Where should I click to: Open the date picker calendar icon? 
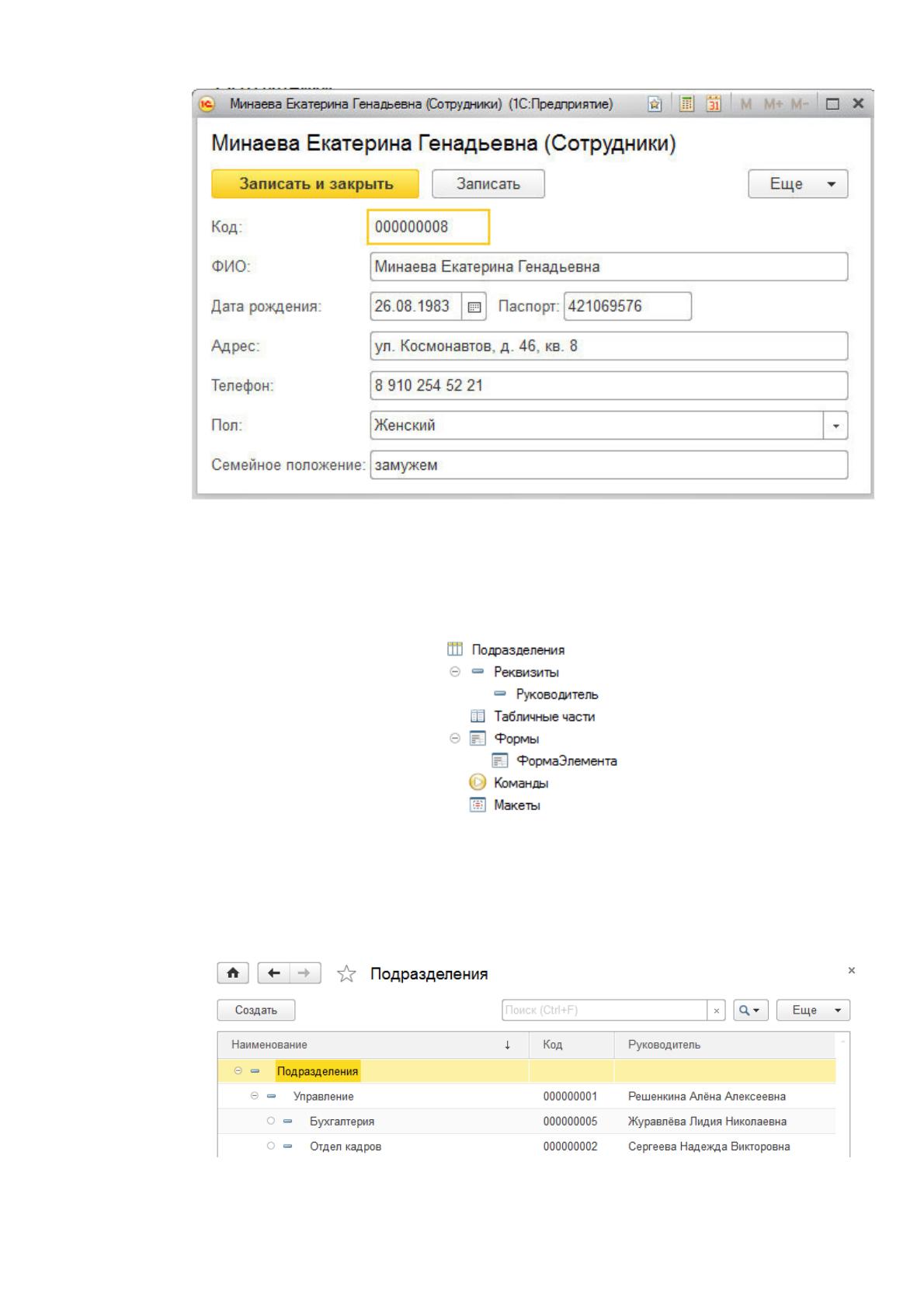474,307
